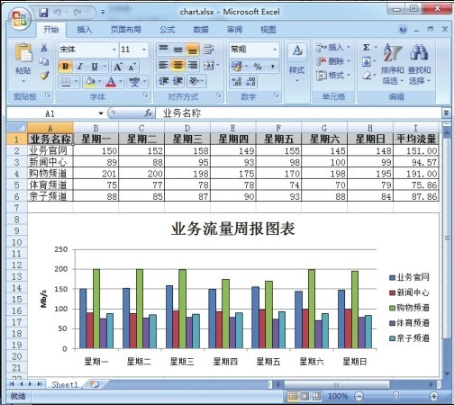Click the zoom slider handle
Image resolution: width=454 pixels, height=405 pixels.
click(396, 396)
